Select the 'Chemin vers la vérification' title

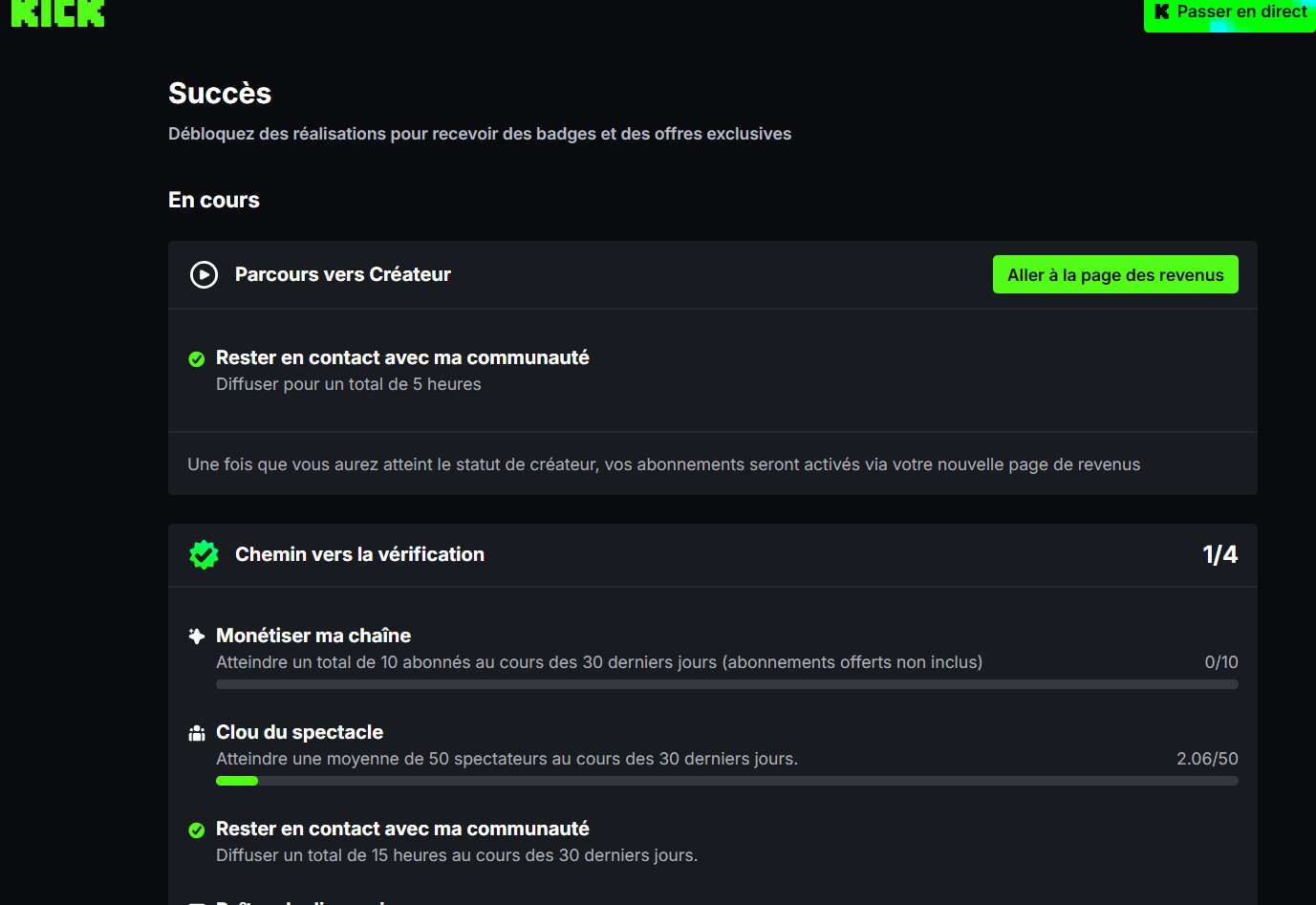pos(359,554)
